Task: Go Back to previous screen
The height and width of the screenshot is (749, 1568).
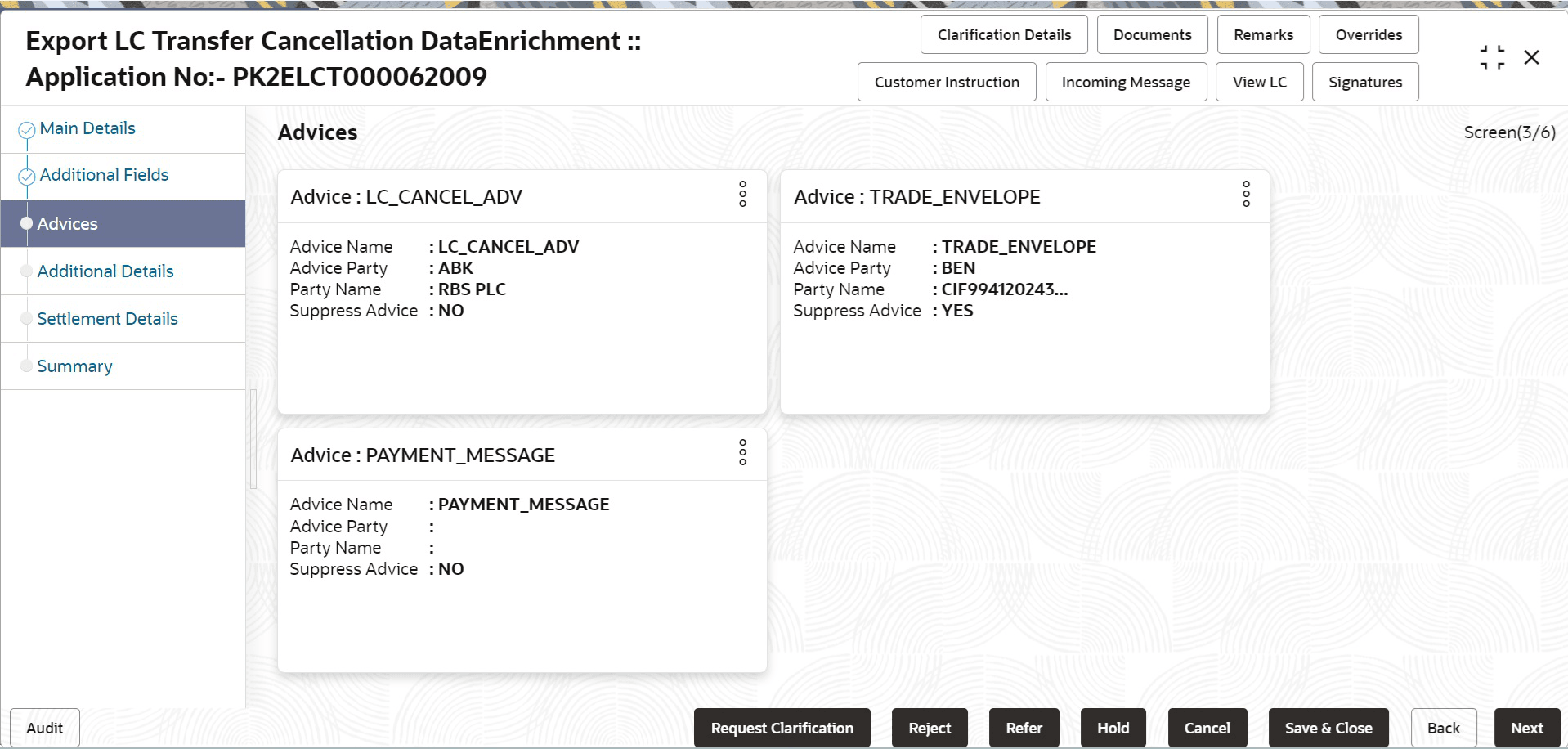Action: pos(1444,728)
